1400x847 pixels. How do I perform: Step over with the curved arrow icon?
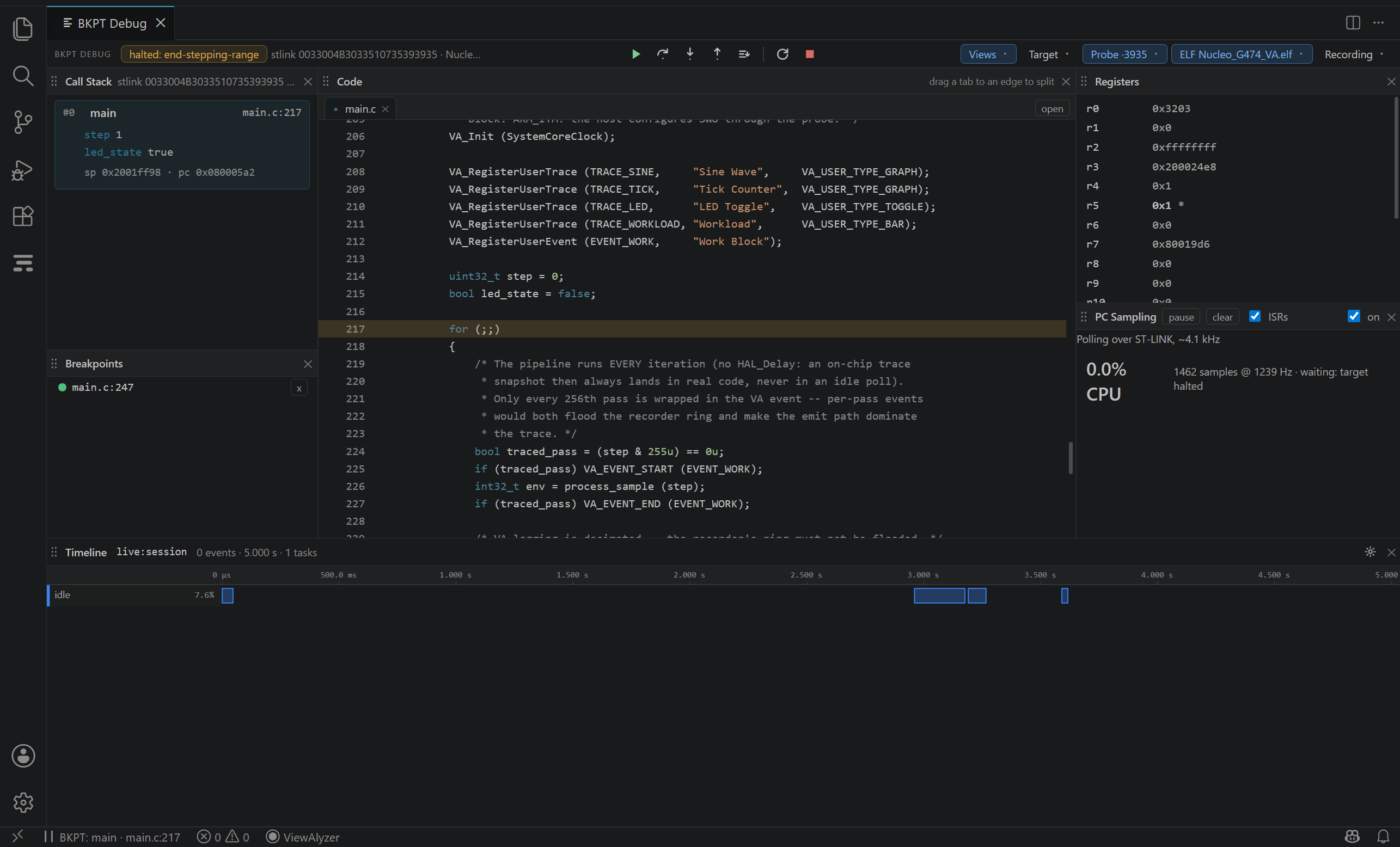[x=663, y=54]
